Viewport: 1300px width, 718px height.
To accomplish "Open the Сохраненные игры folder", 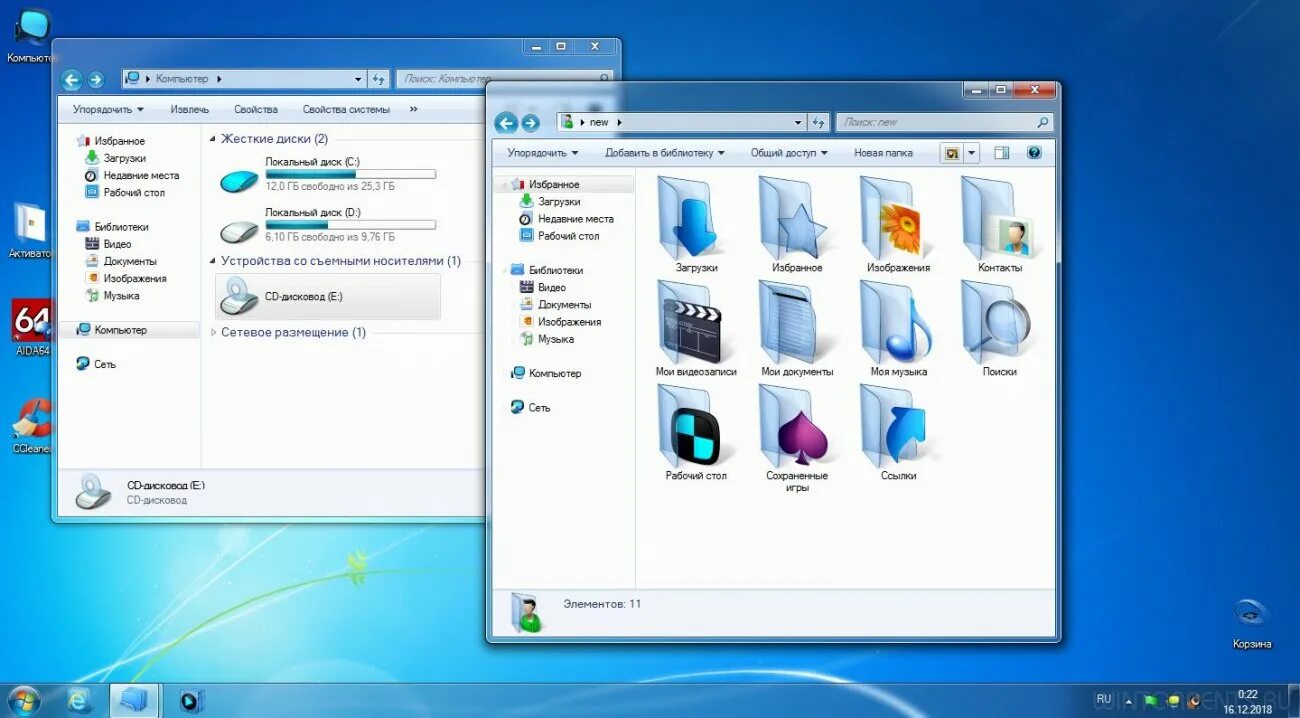I will point(797,438).
